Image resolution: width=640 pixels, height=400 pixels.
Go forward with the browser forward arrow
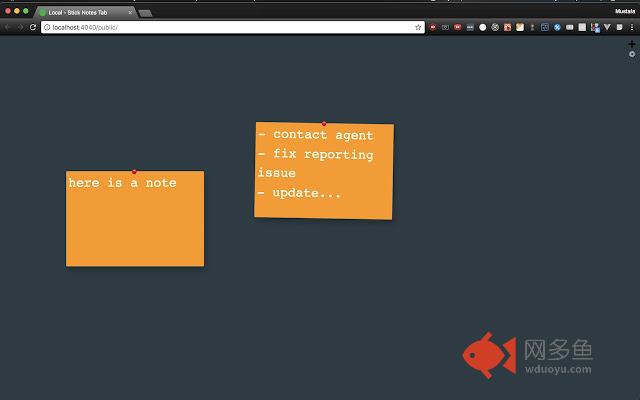point(20,27)
